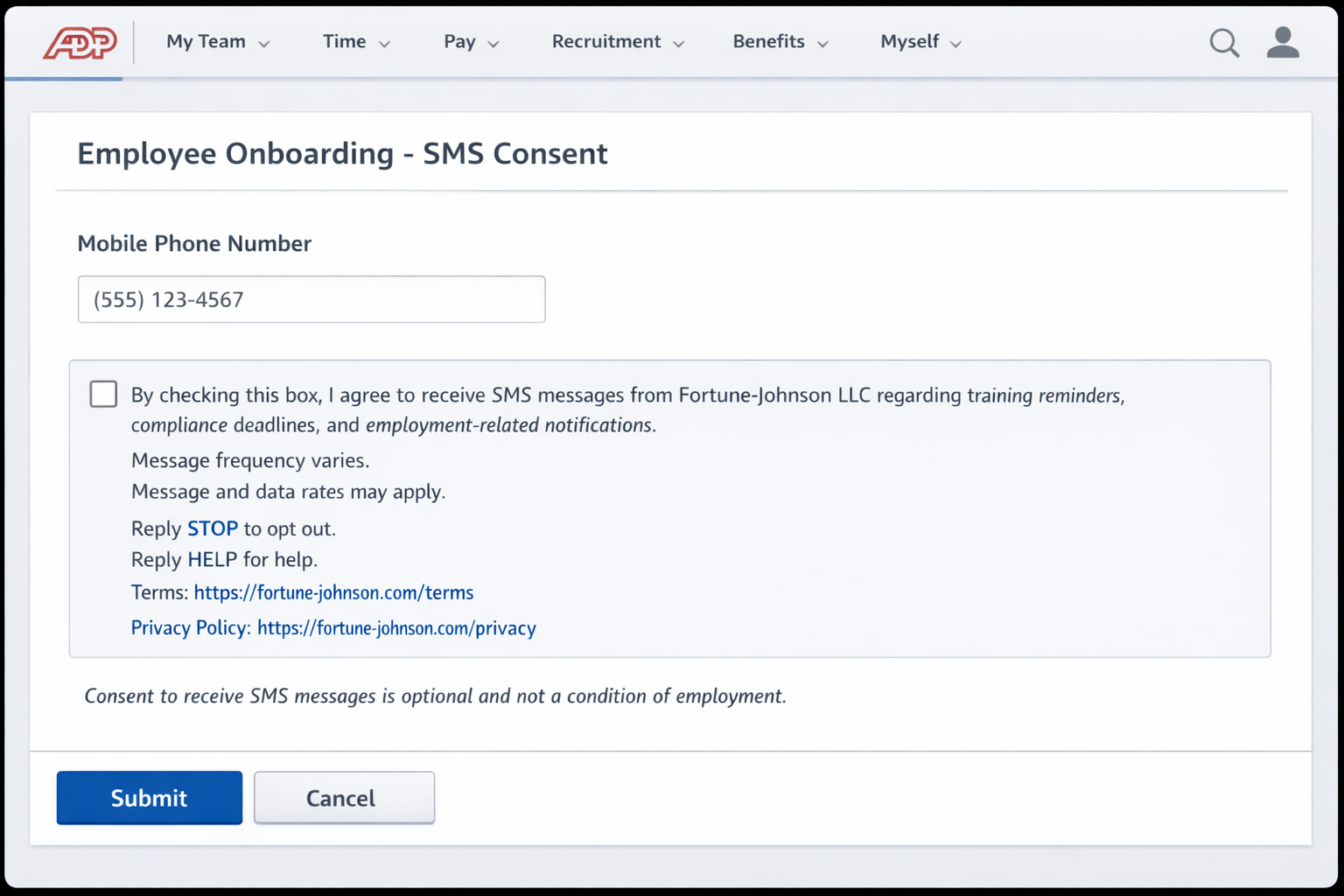Open the privacy policy link
1344x896 pixels.
tap(395, 627)
